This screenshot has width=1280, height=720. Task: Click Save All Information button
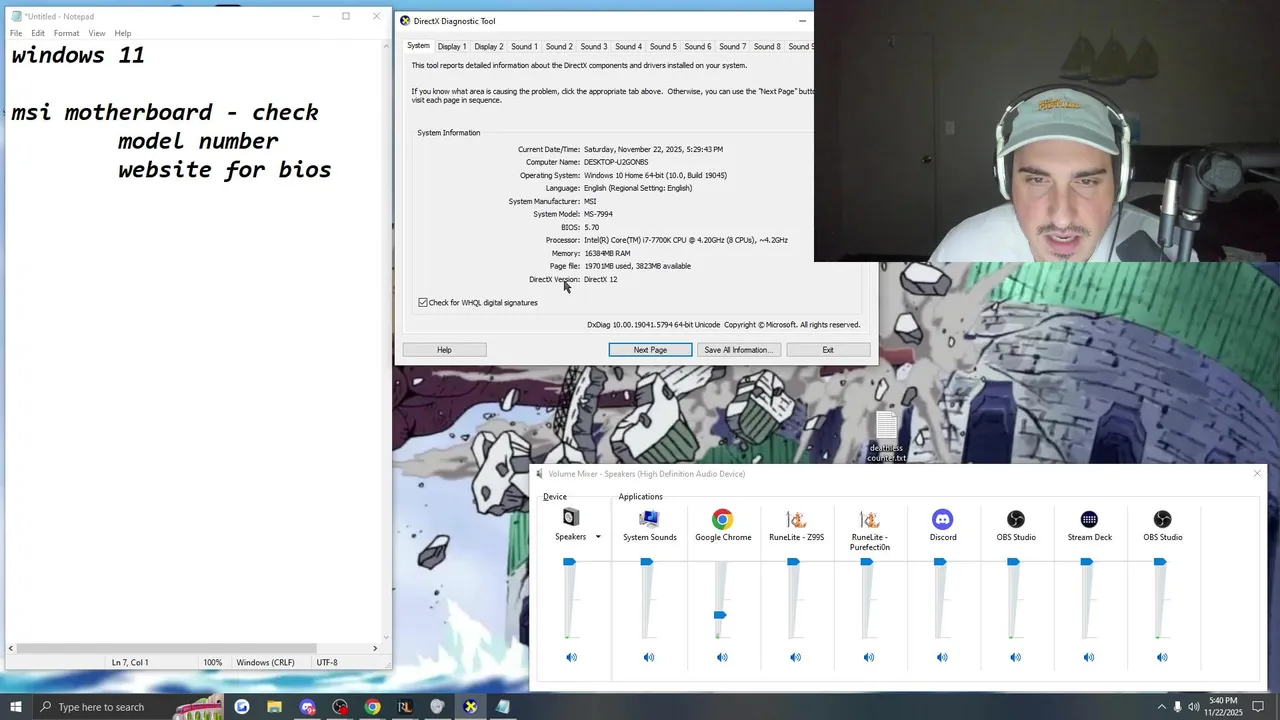737,350
